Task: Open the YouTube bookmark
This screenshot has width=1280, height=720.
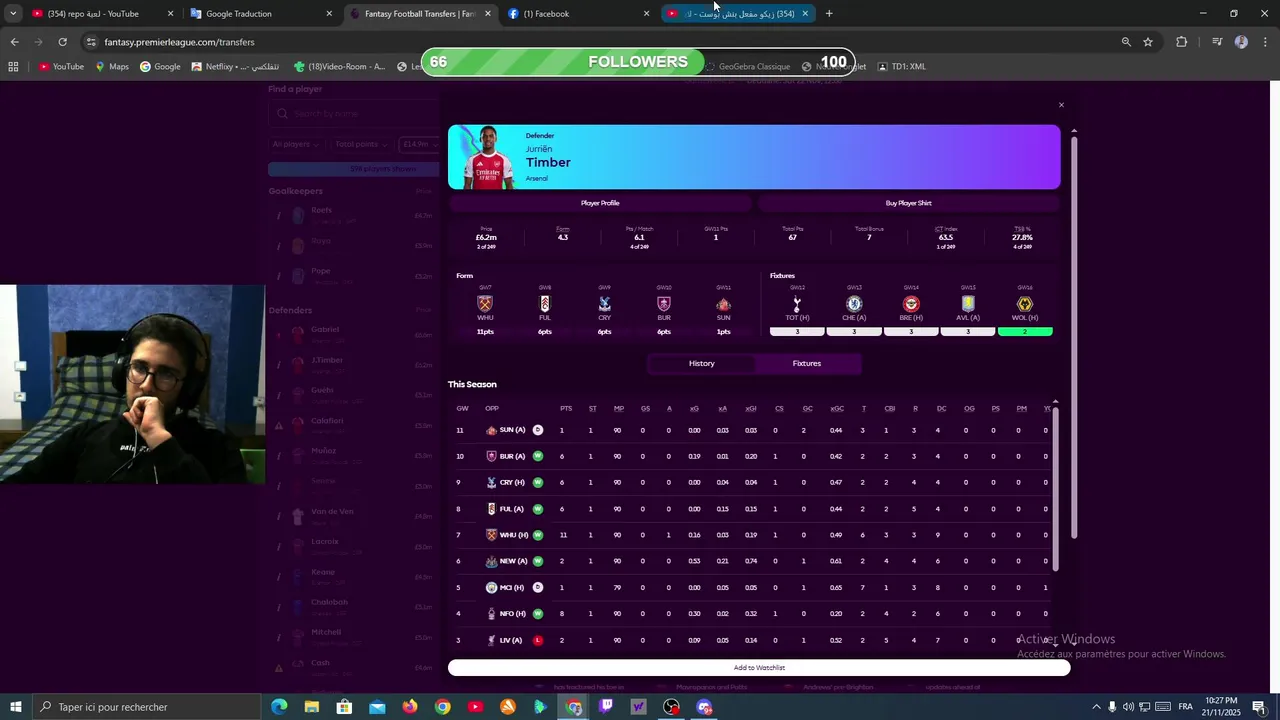Action: coord(61,67)
